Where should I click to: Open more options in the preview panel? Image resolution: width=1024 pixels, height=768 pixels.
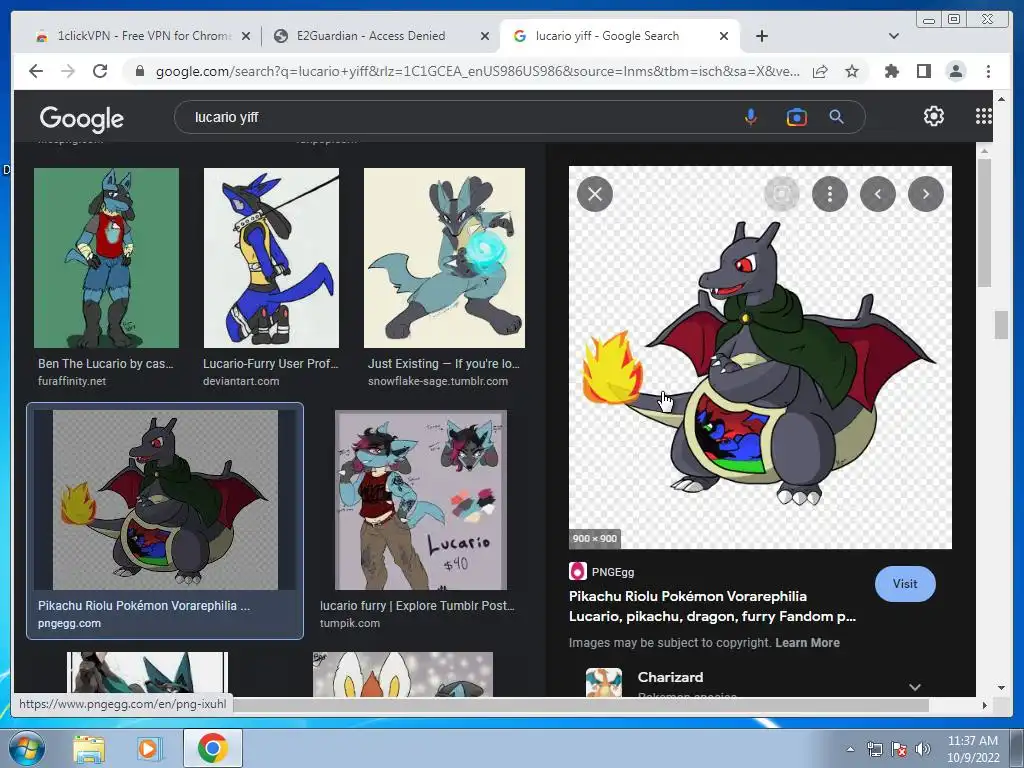point(830,194)
